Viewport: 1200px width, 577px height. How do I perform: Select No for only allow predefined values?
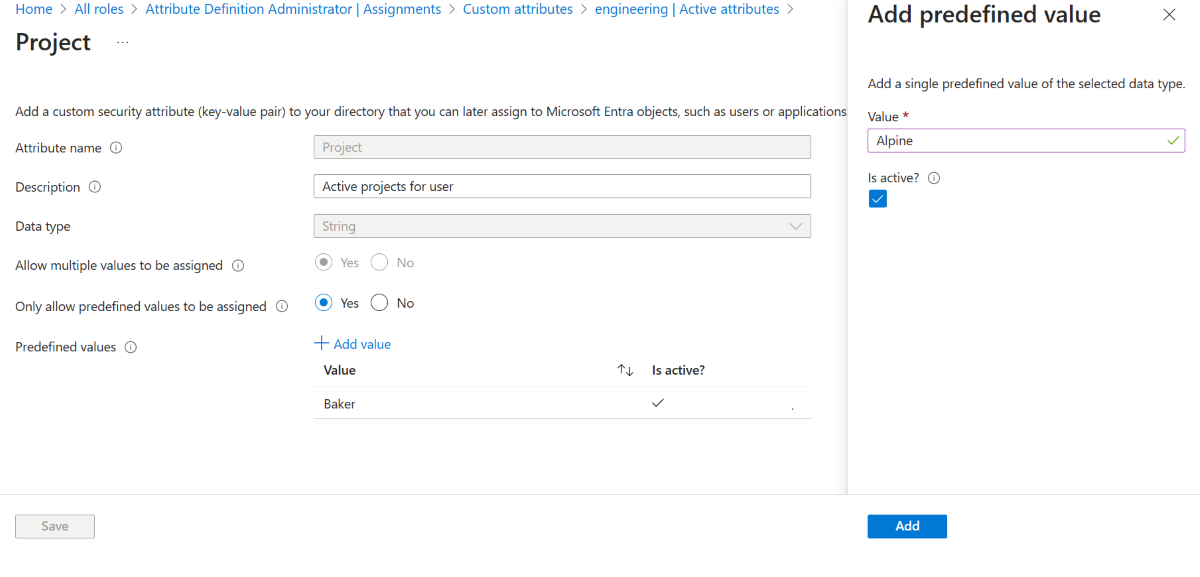pyautogui.click(x=380, y=303)
